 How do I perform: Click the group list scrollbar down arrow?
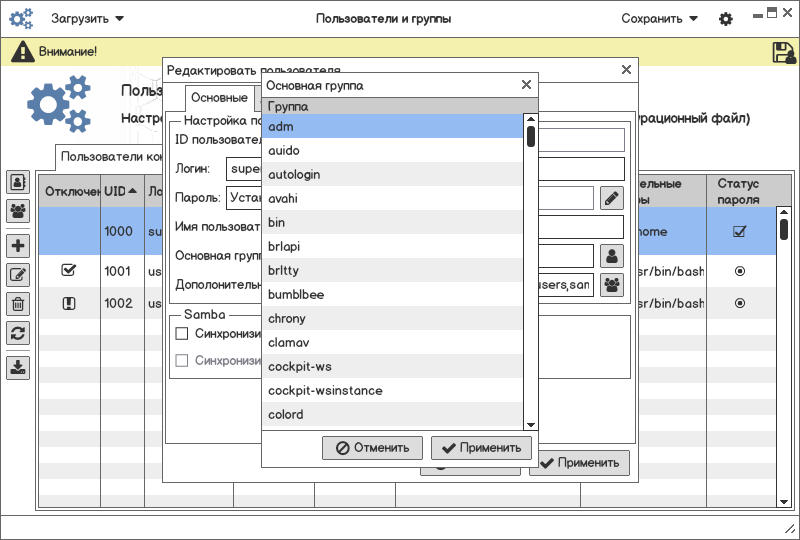pyautogui.click(x=531, y=425)
